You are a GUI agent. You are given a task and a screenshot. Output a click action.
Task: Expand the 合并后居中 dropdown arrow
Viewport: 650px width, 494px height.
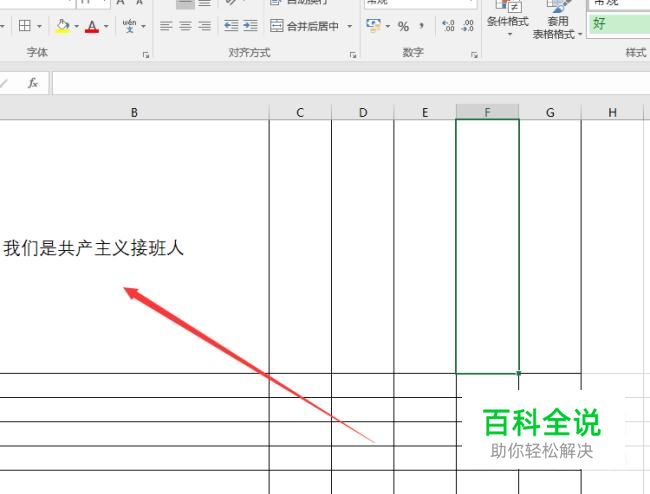coord(349,27)
